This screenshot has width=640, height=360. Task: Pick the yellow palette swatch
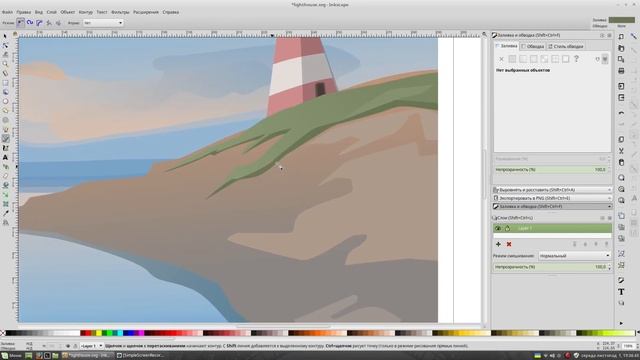99,333
